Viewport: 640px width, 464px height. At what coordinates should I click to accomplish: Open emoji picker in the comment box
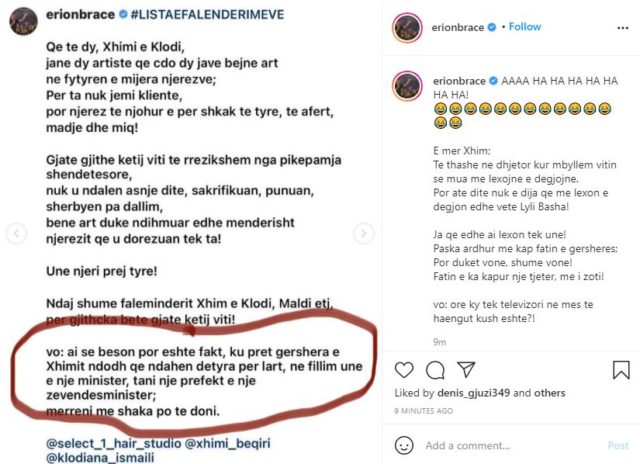tap(404, 445)
